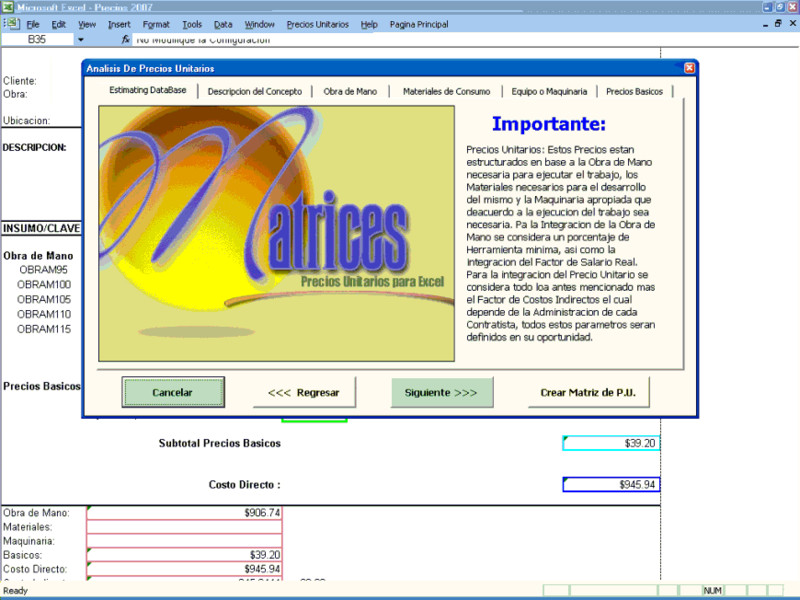
Task: Minimize the workbook window in menu bar
Action: pos(765,24)
